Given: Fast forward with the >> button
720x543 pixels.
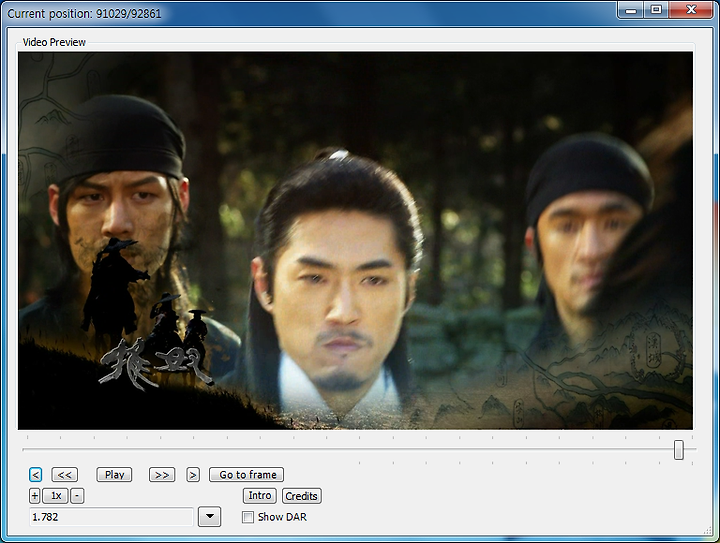Looking at the screenshot, I should click(162, 475).
